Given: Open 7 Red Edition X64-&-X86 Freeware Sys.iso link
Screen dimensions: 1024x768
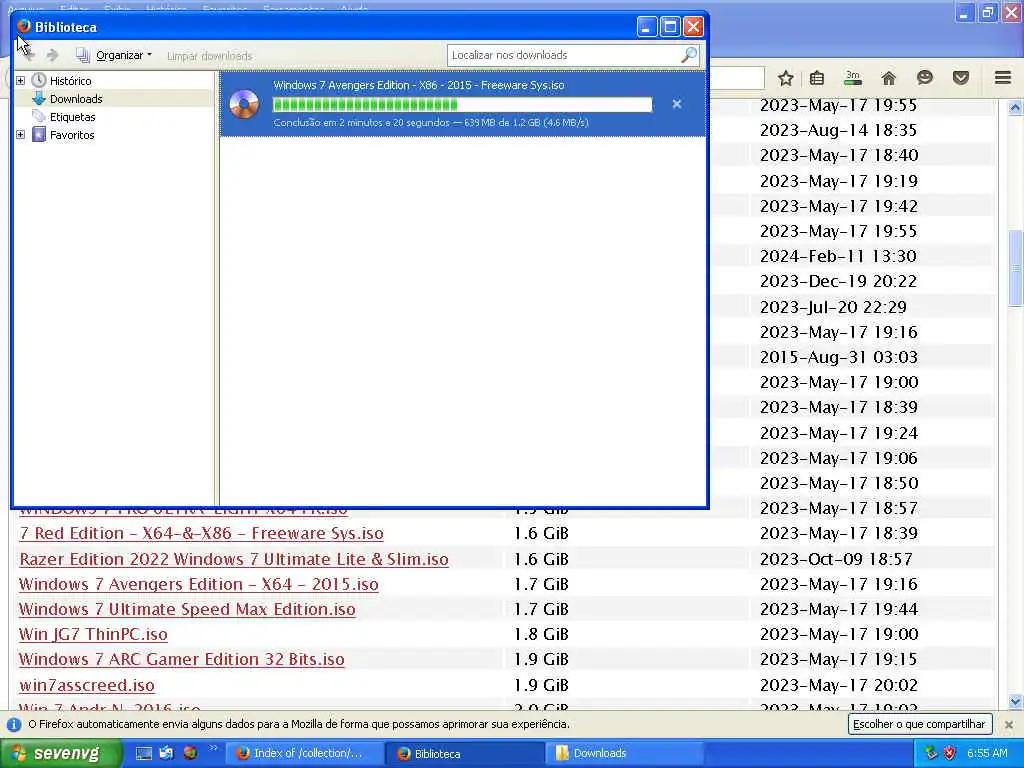Looking at the screenshot, I should pos(201,534).
